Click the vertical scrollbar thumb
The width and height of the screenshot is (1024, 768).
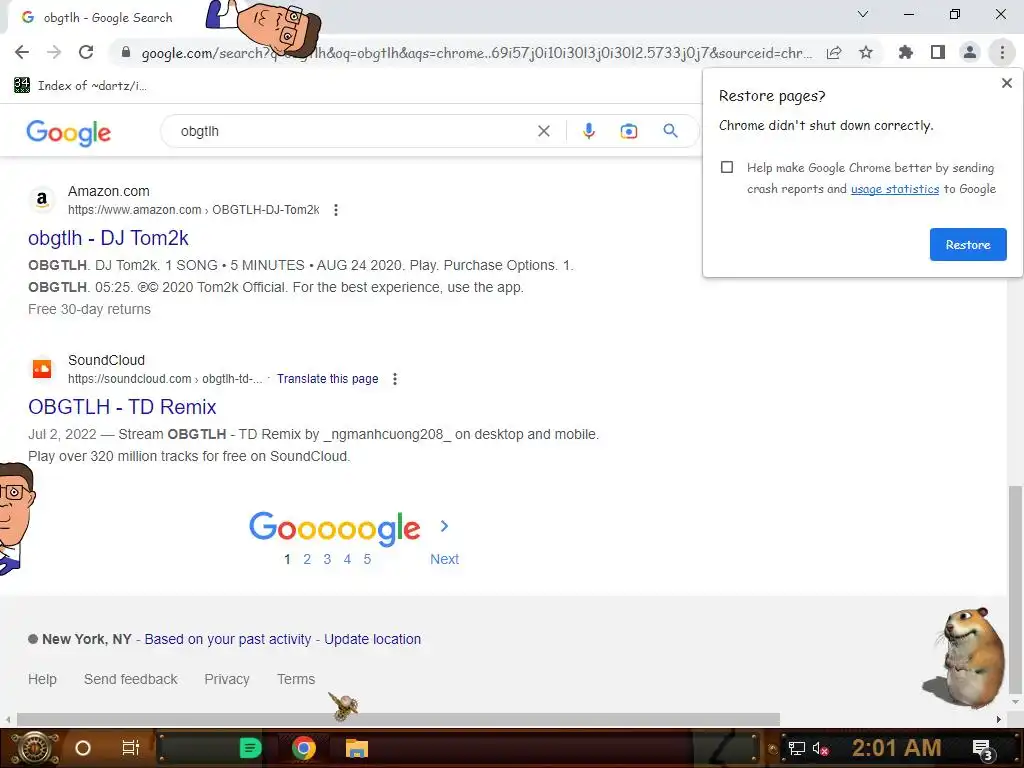coord(1015,589)
